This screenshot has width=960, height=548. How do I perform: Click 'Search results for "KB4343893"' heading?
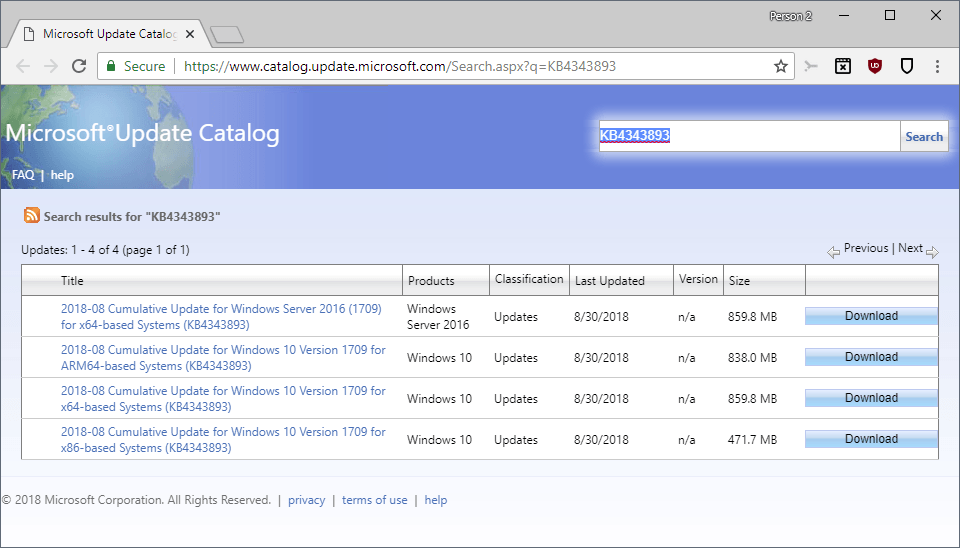[x=132, y=216]
